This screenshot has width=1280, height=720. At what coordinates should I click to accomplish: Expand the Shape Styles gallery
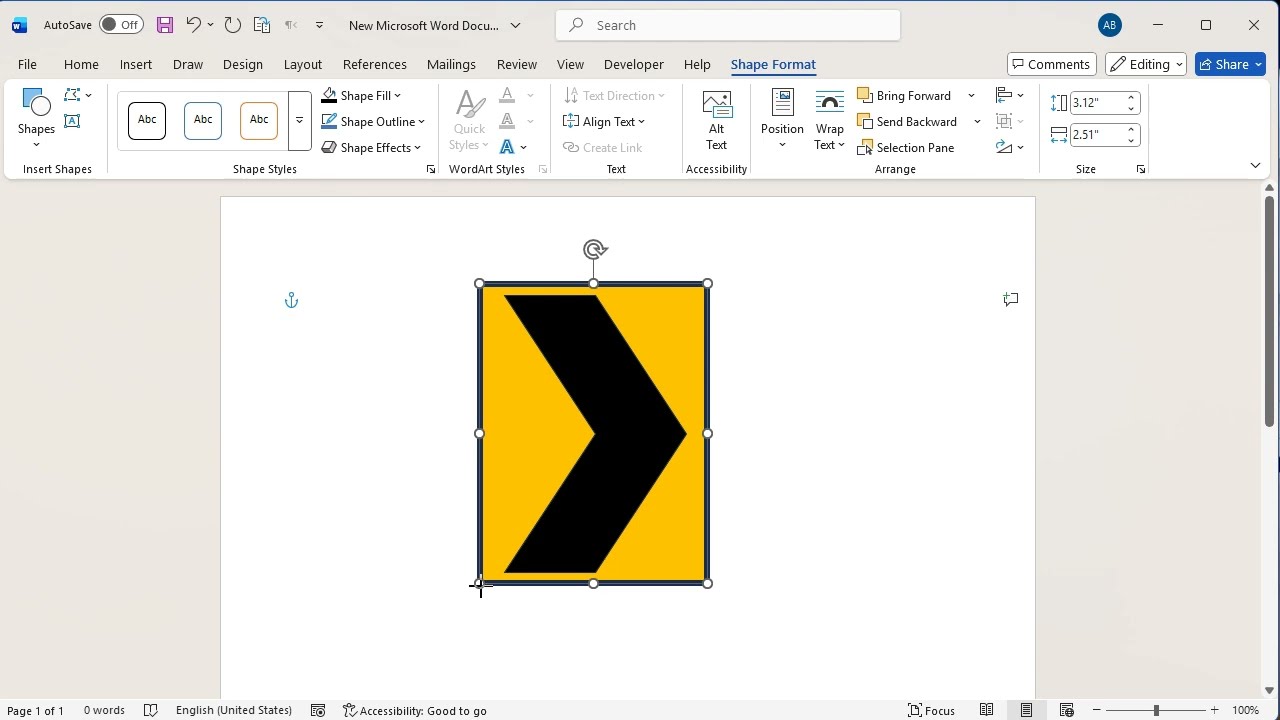click(x=299, y=121)
